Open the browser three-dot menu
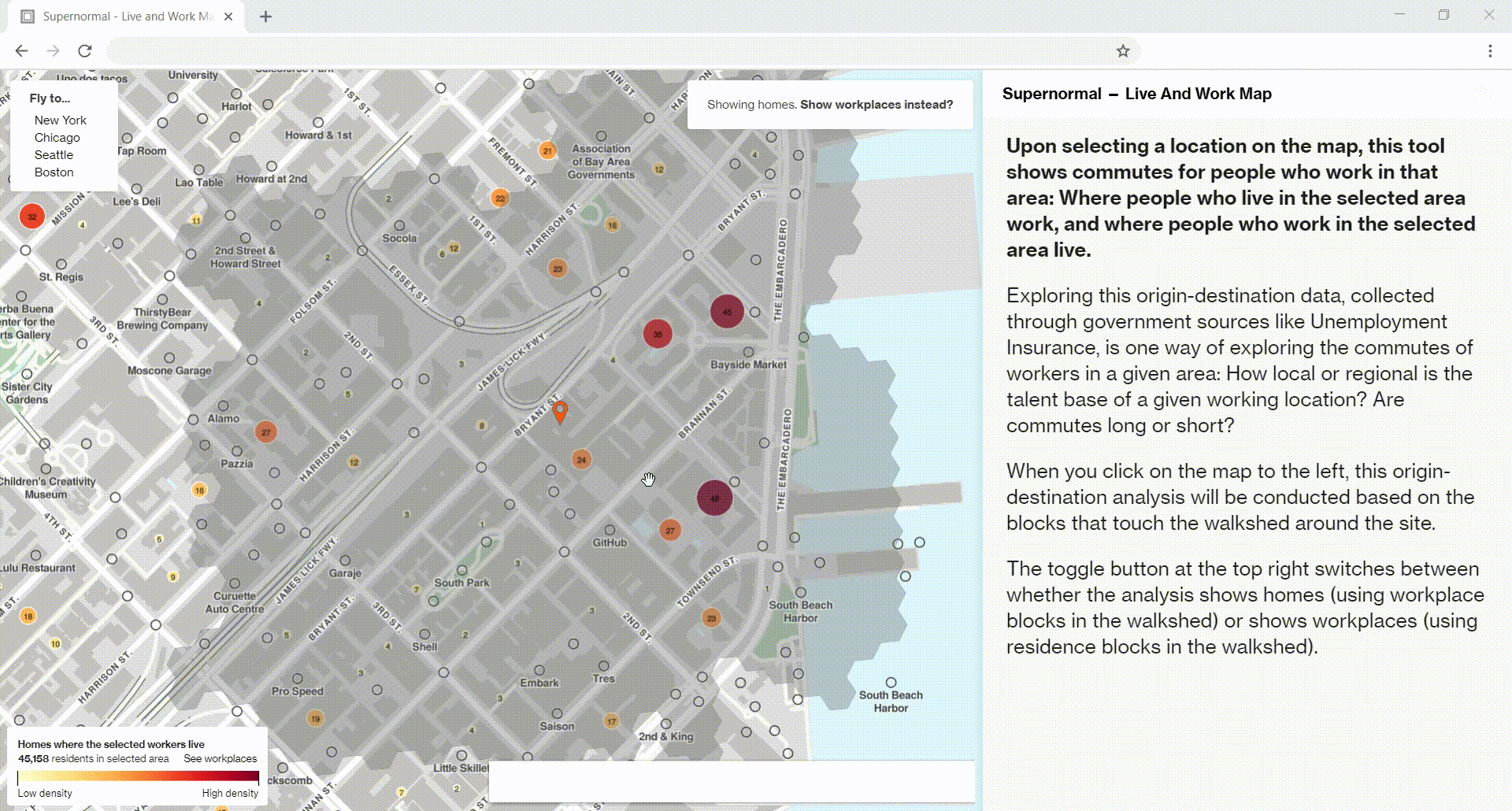This screenshot has width=1512, height=811. [x=1490, y=51]
